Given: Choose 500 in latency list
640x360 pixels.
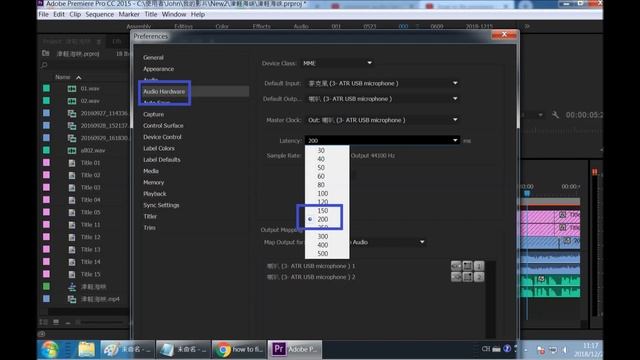Looking at the screenshot, I should [x=322, y=253].
